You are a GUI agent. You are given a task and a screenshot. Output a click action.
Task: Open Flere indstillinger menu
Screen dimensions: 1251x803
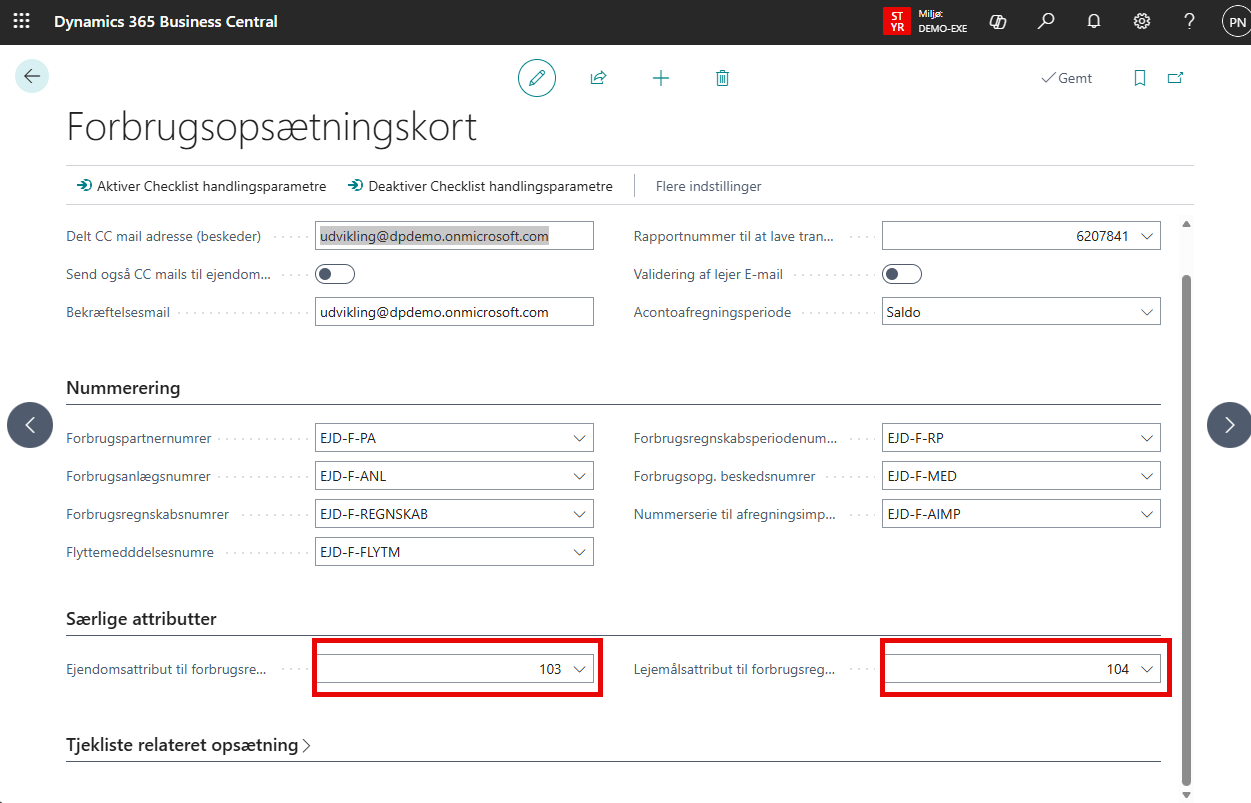[x=708, y=186]
